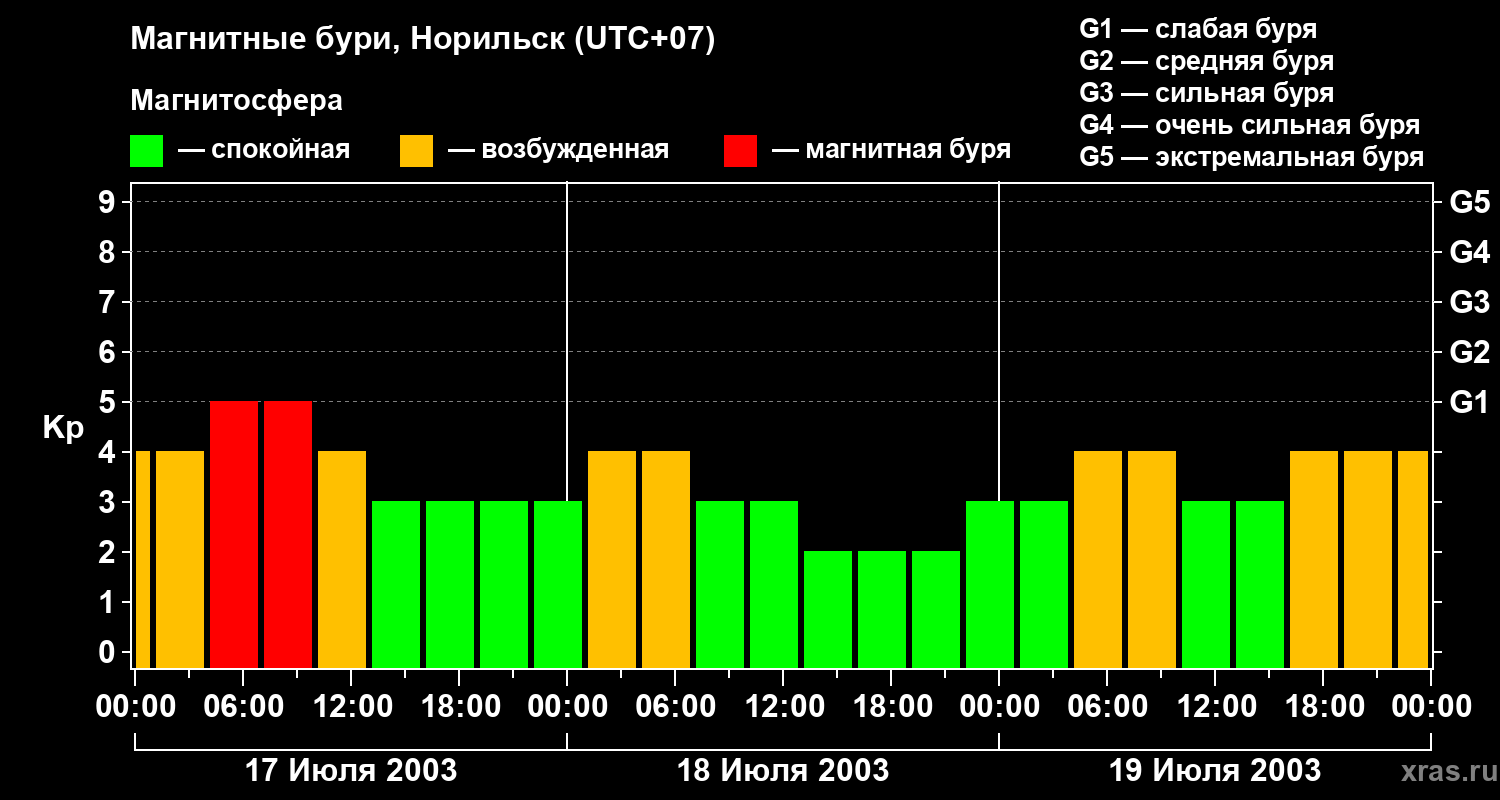Image resolution: width=1500 pixels, height=800 pixels.
Task: Click the 'Магнитосфера' legend heading
Action: point(237,101)
